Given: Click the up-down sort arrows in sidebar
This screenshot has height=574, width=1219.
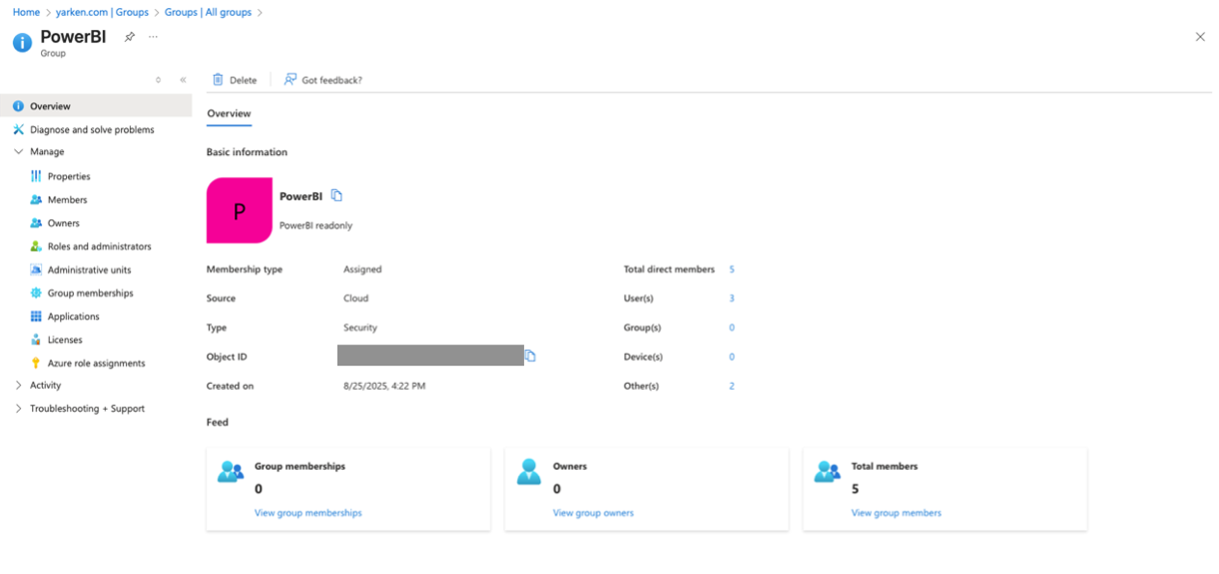Looking at the screenshot, I should coord(158,80).
